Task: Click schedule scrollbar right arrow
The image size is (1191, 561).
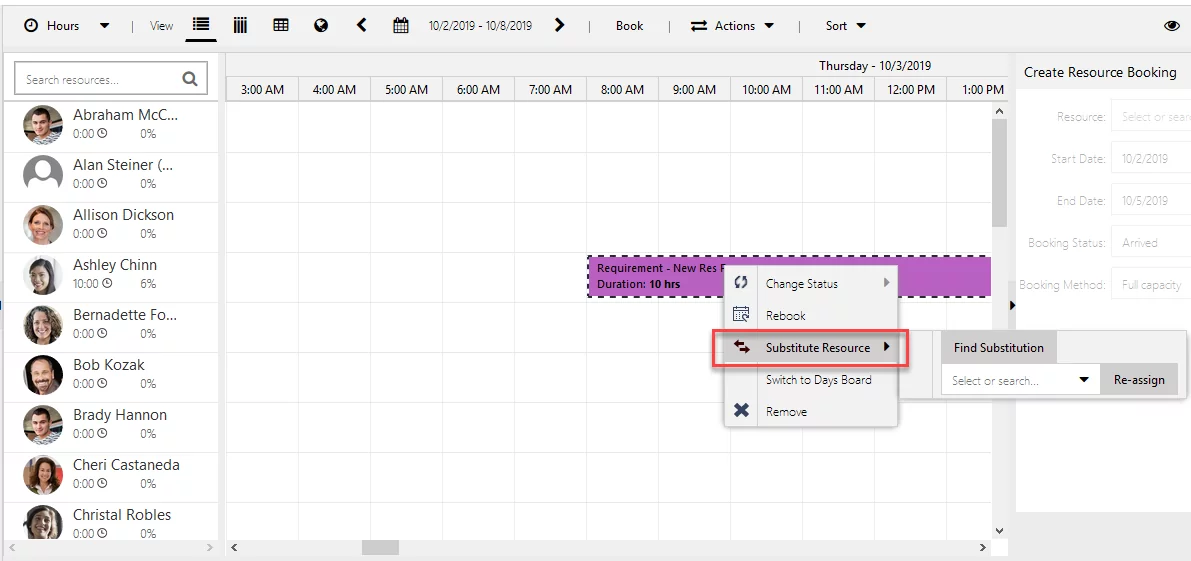Action: (x=984, y=547)
